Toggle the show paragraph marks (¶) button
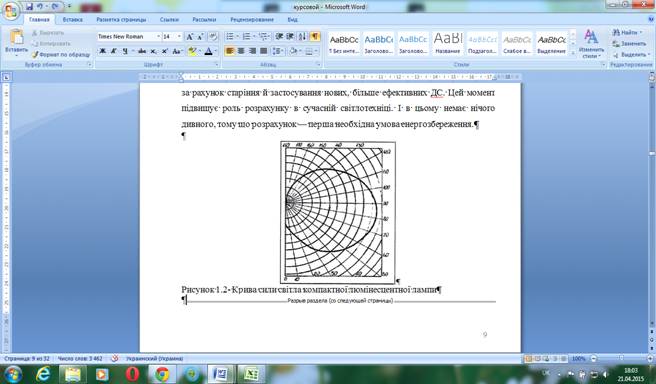Viewport: 656px width, 384px height. [x=315, y=36]
